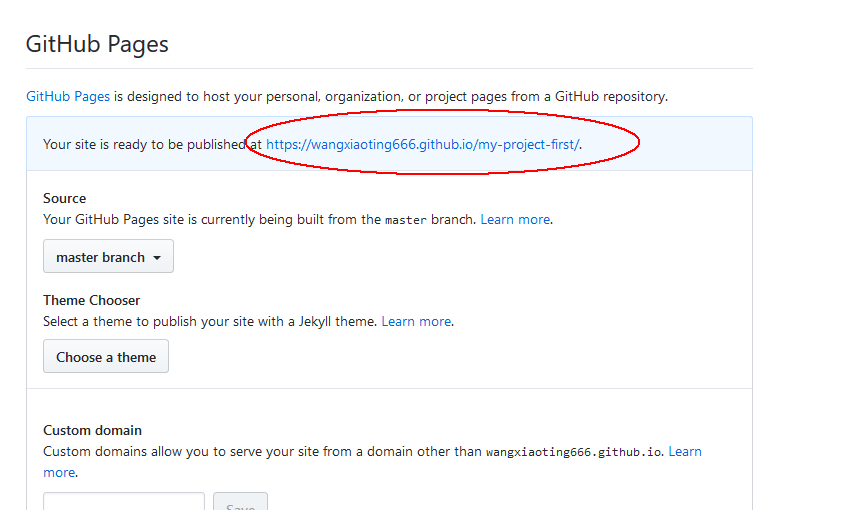Click the large GitHub Pages section heading
The image size is (844, 510).
click(x=97, y=44)
